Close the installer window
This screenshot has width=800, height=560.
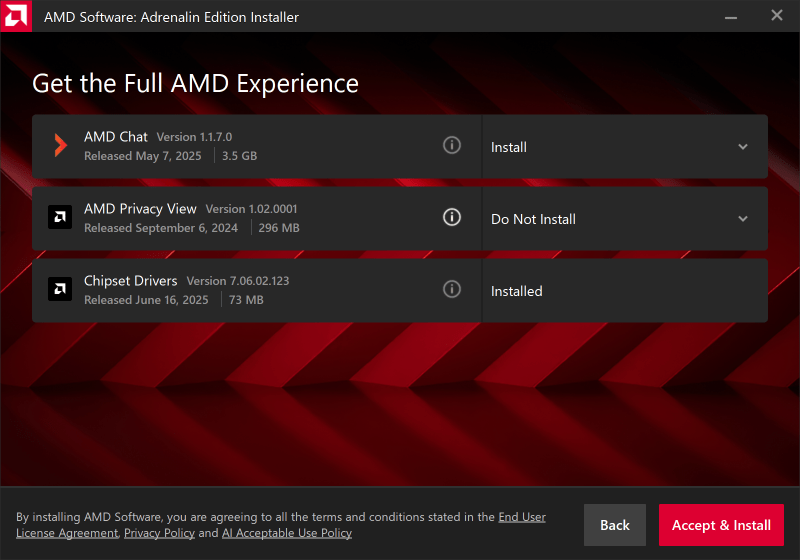(777, 15)
